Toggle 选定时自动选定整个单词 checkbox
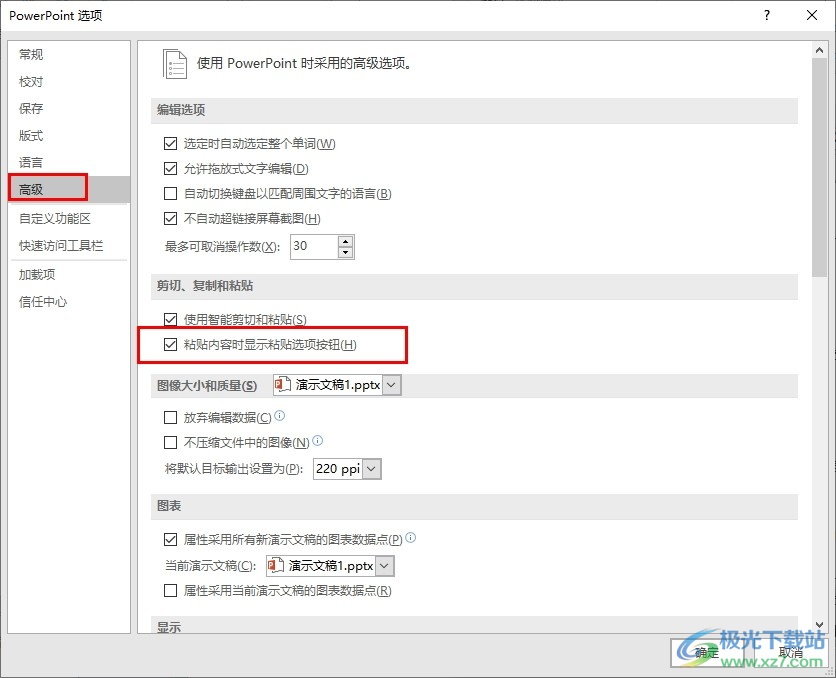This screenshot has height=678, width=836. pyautogui.click(x=171, y=143)
